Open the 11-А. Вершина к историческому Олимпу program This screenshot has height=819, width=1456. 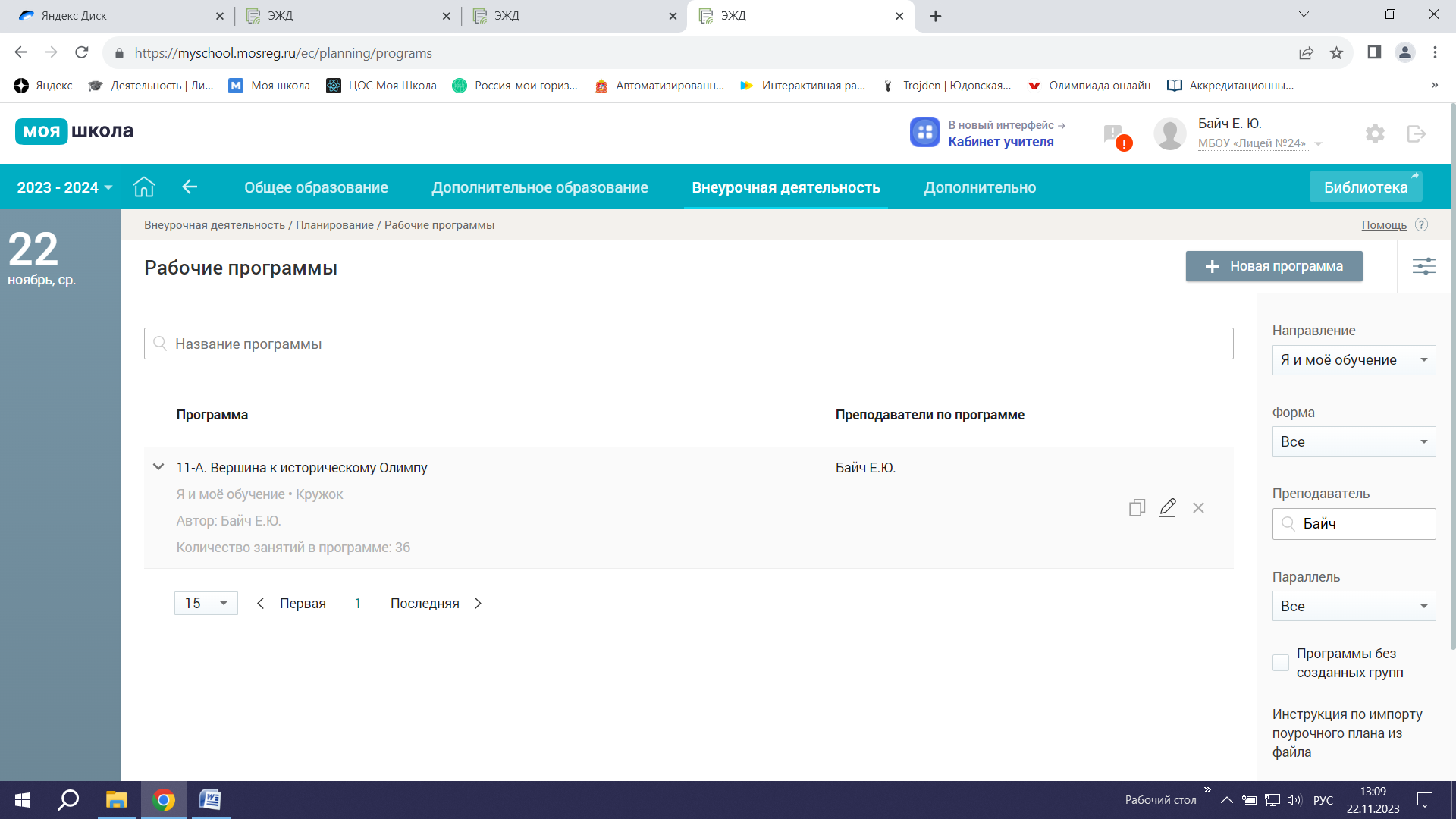pos(302,468)
